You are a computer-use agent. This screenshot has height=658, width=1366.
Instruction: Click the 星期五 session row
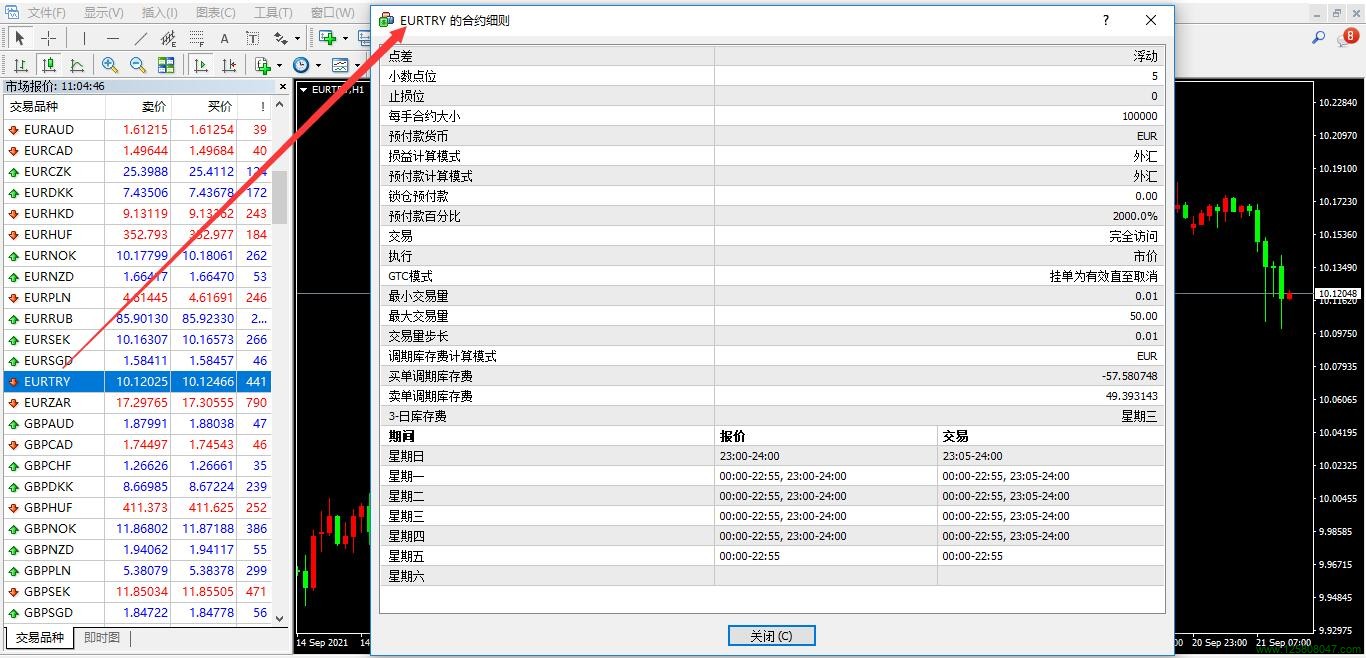point(772,556)
